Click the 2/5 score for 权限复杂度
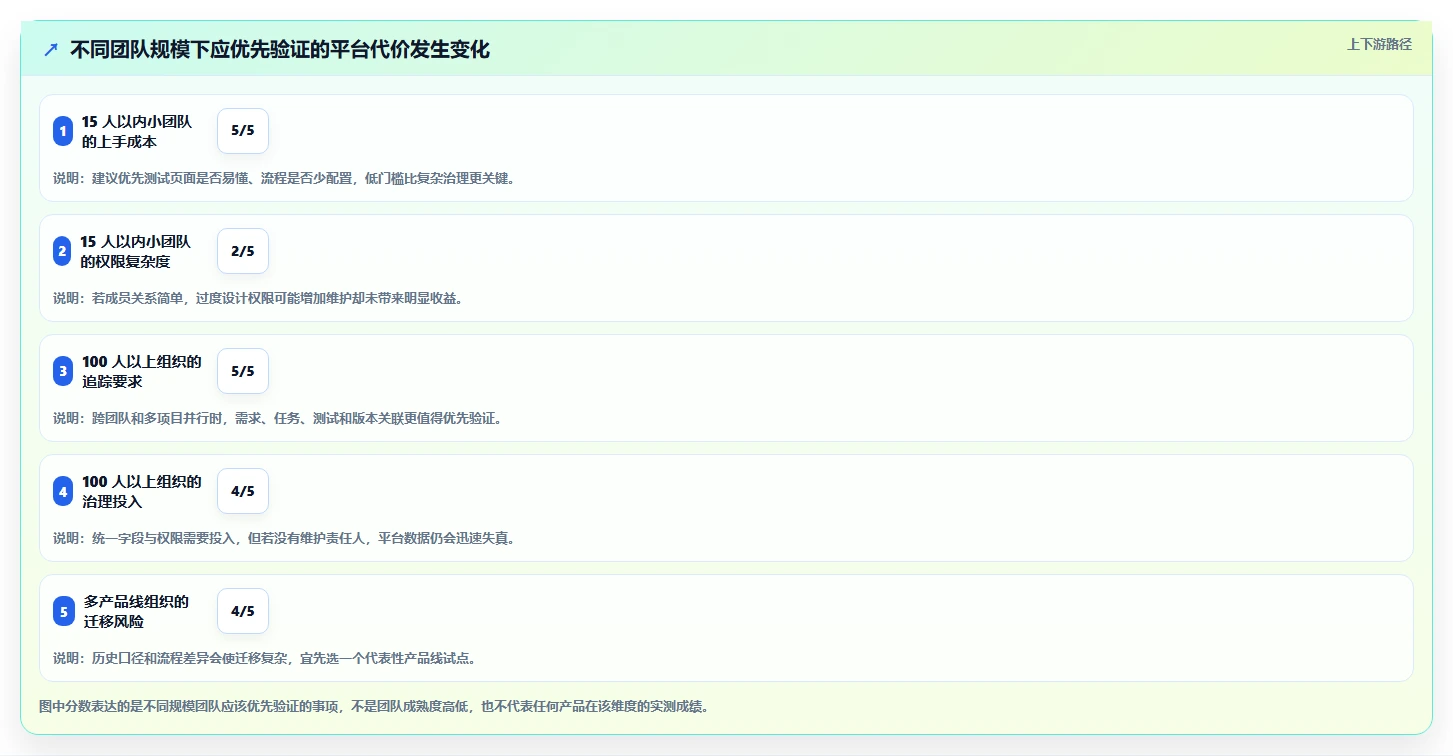1453x756 pixels. tap(243, 251)
